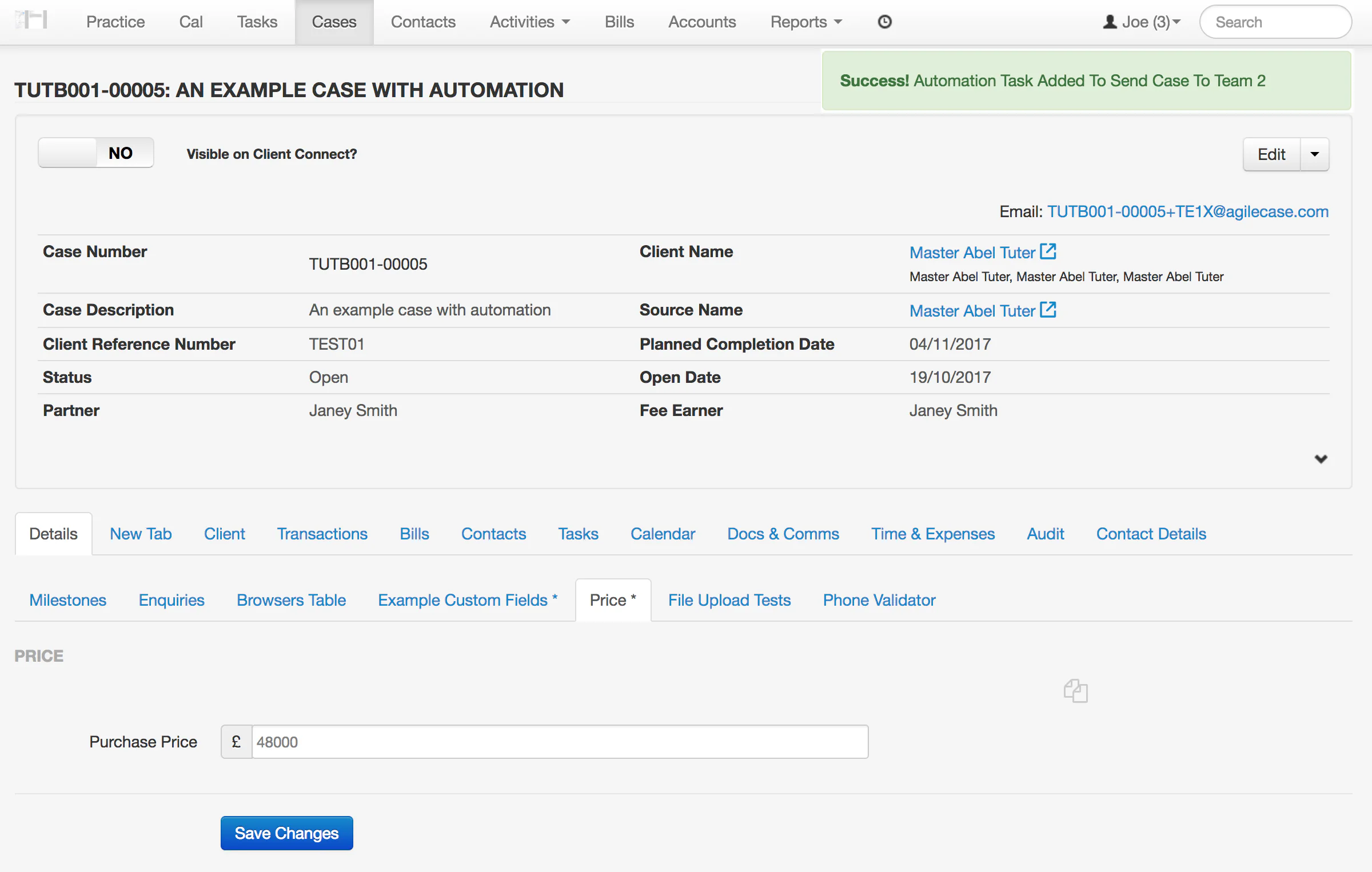Click the user profile icon beside Joe
1372x872 pixels.
pyautogui.click(x=1110, y=22)
